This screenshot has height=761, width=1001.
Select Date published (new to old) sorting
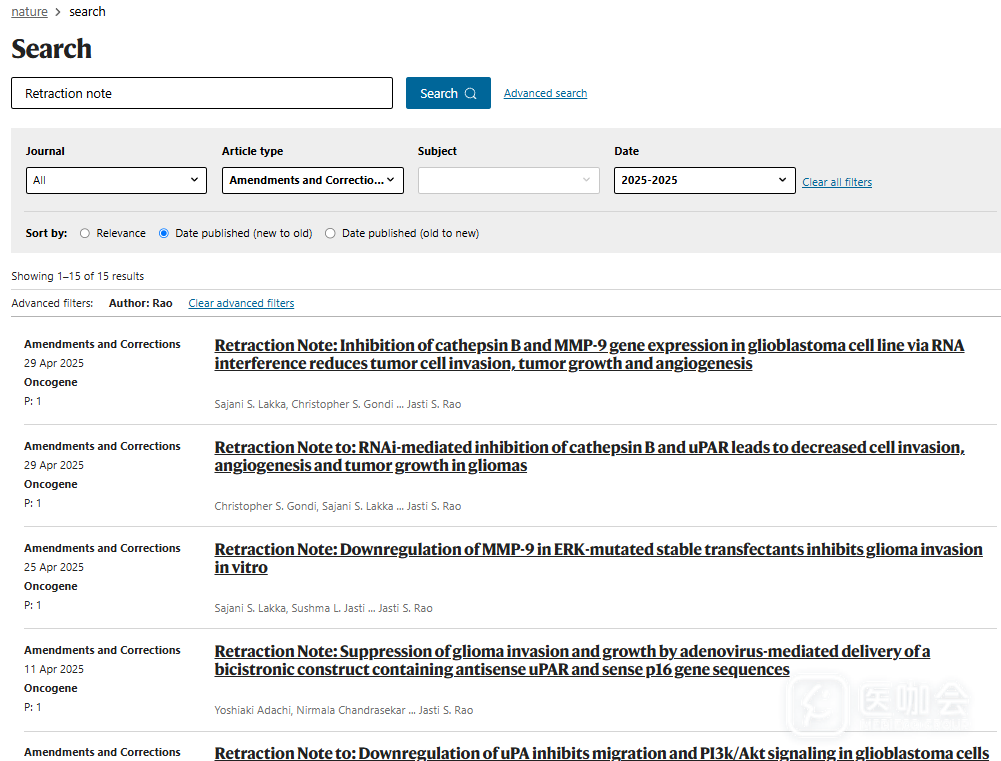(x=164, y=233)
